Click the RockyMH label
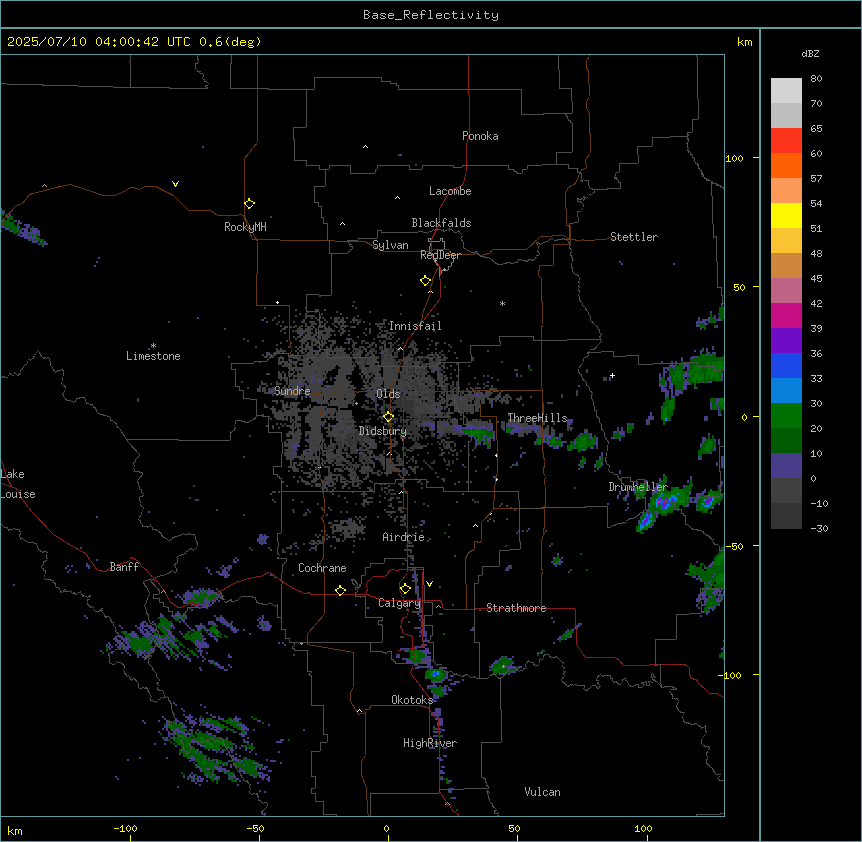This screenshot has height=842, width=862. [x=245, y=227]
